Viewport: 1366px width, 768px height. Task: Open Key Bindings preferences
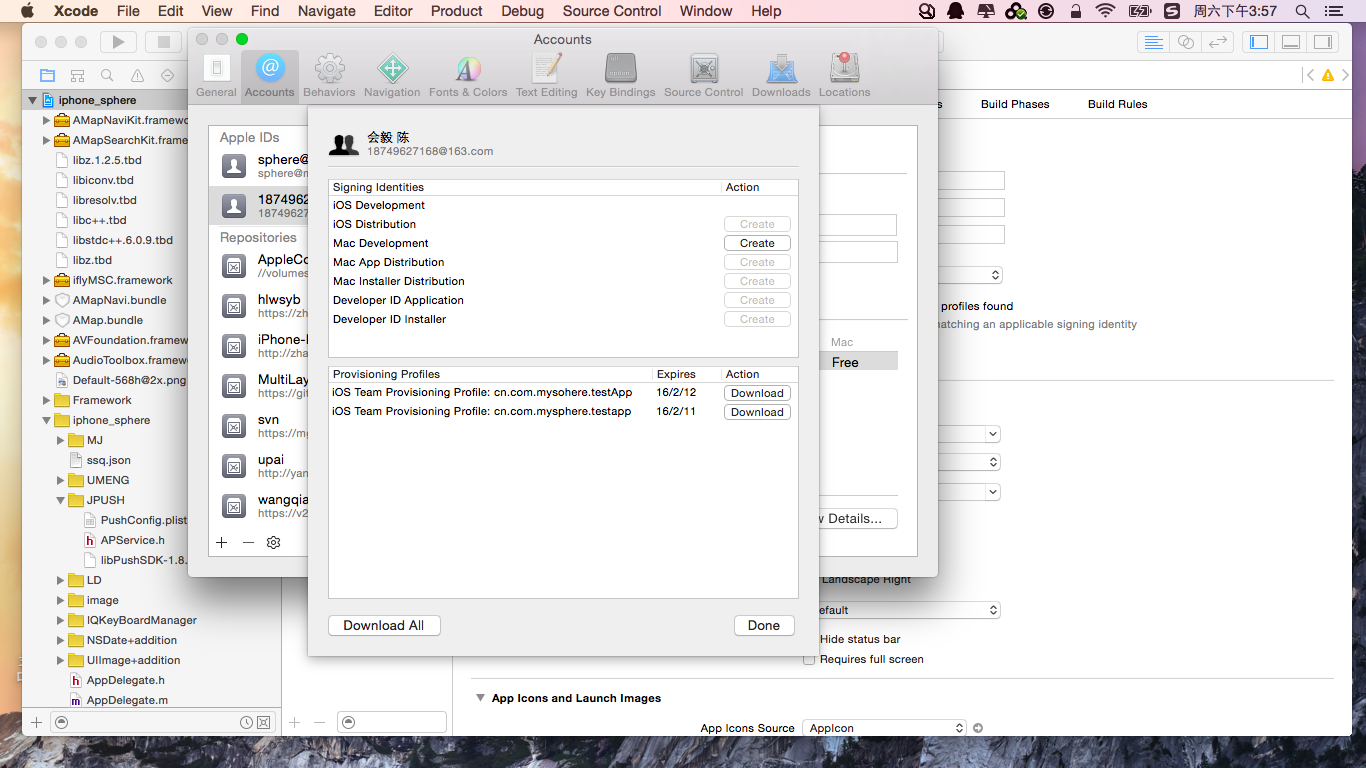(x=620, y=76)
